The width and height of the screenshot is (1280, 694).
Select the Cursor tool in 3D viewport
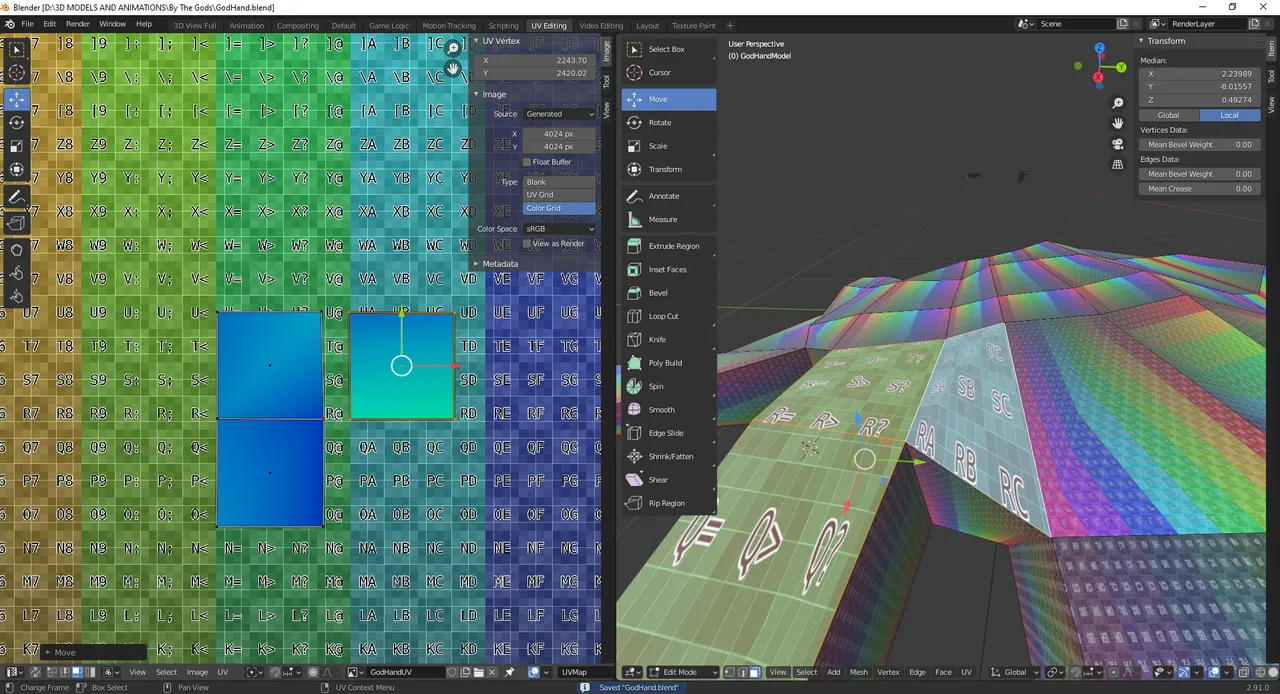pyautogui.click(x=668, y=72)
